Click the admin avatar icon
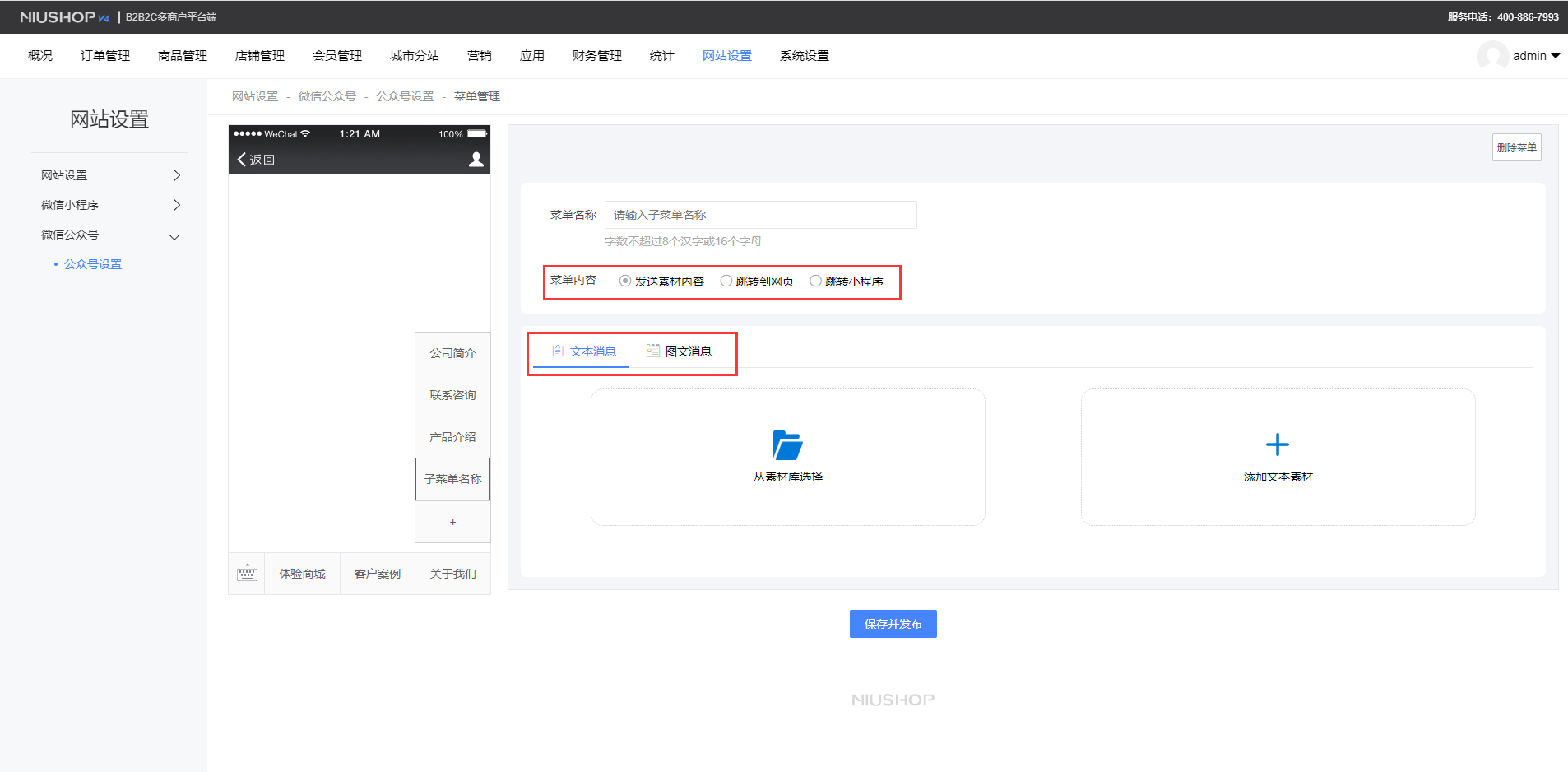This screenshot has height=772, width=1568. pos(1492,56)
